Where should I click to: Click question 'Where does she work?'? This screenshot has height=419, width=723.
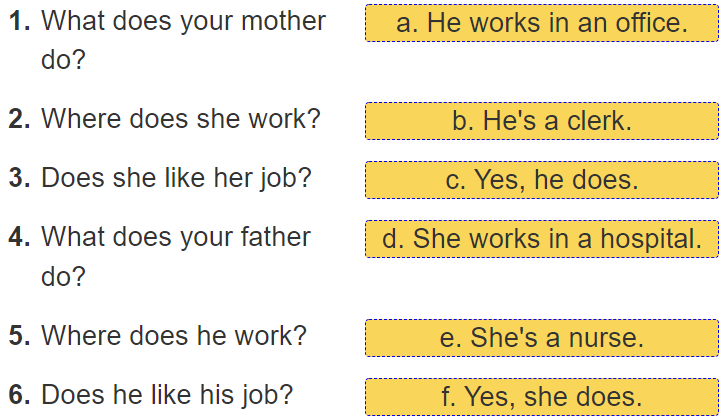(x=180, y=119)
